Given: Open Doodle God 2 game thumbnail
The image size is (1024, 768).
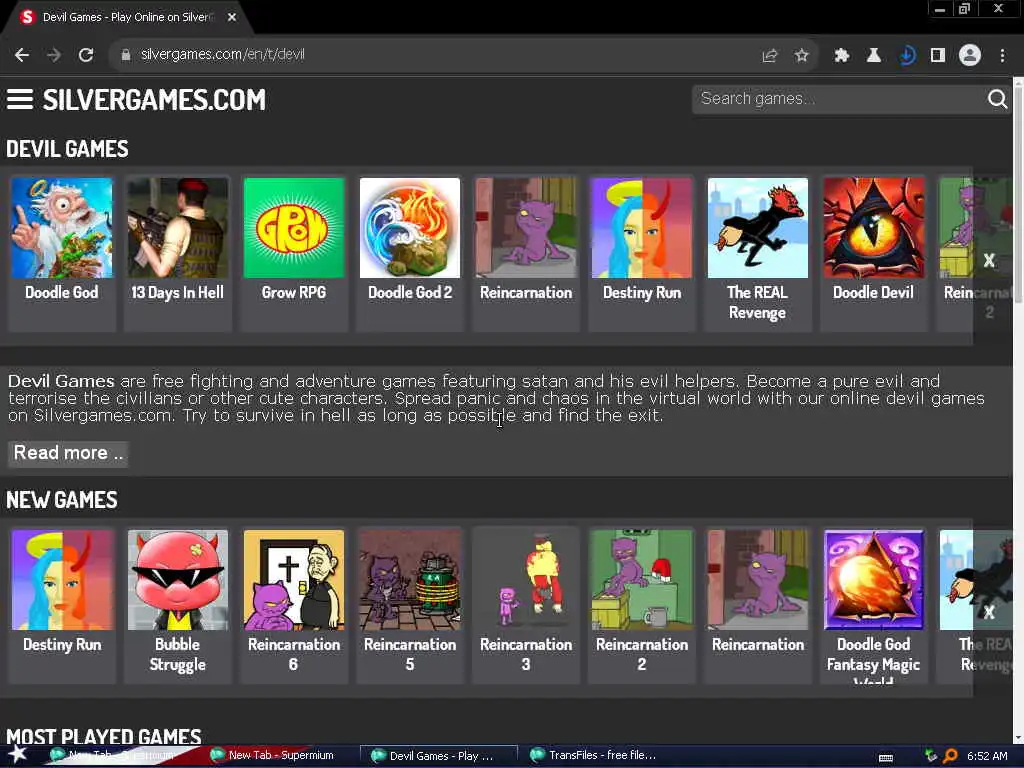Looking at the screenshot, I should [410, 228].
